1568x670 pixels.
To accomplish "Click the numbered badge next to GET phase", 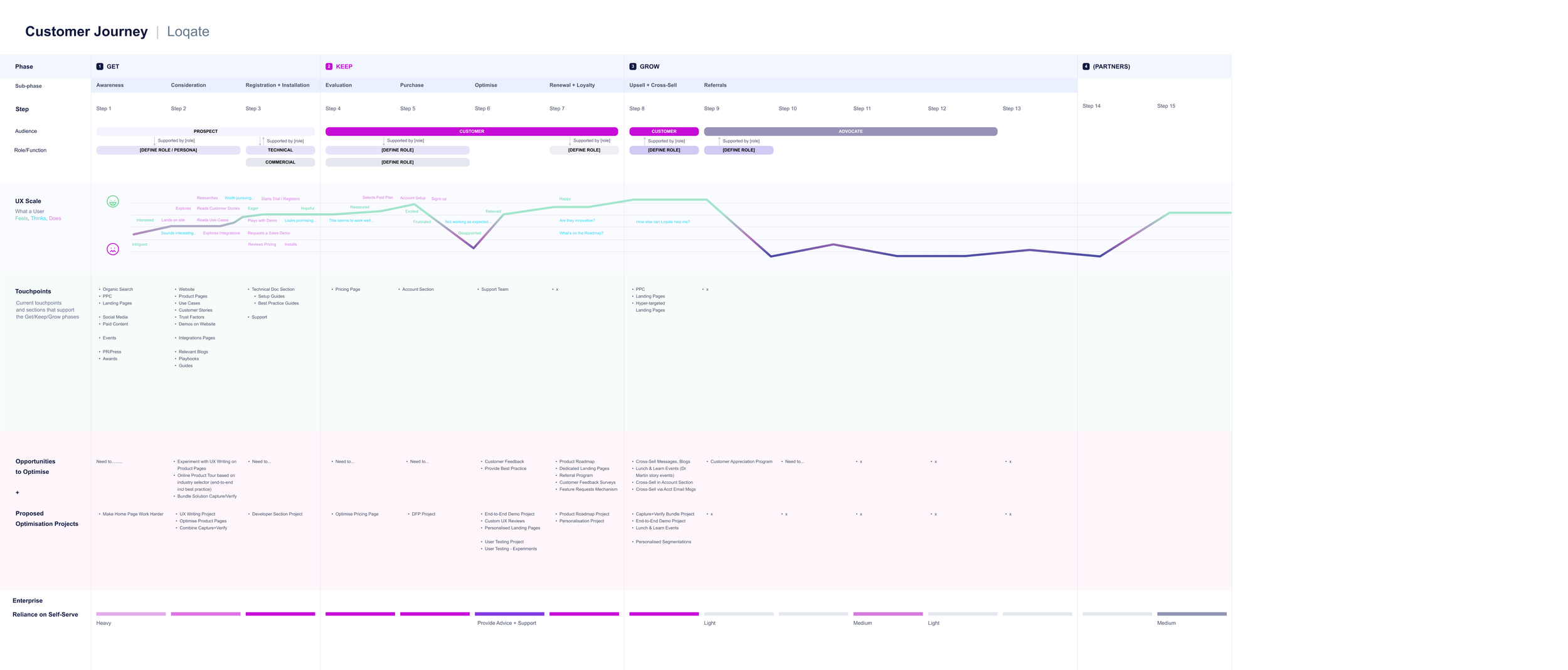I will pos(99,66).
